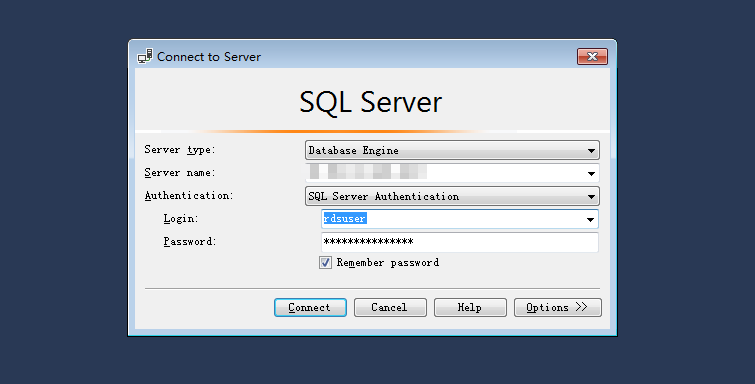Open the Server type dropdown arrow
The width and height of the screenshot is (755, 384).
coord(591,151)
